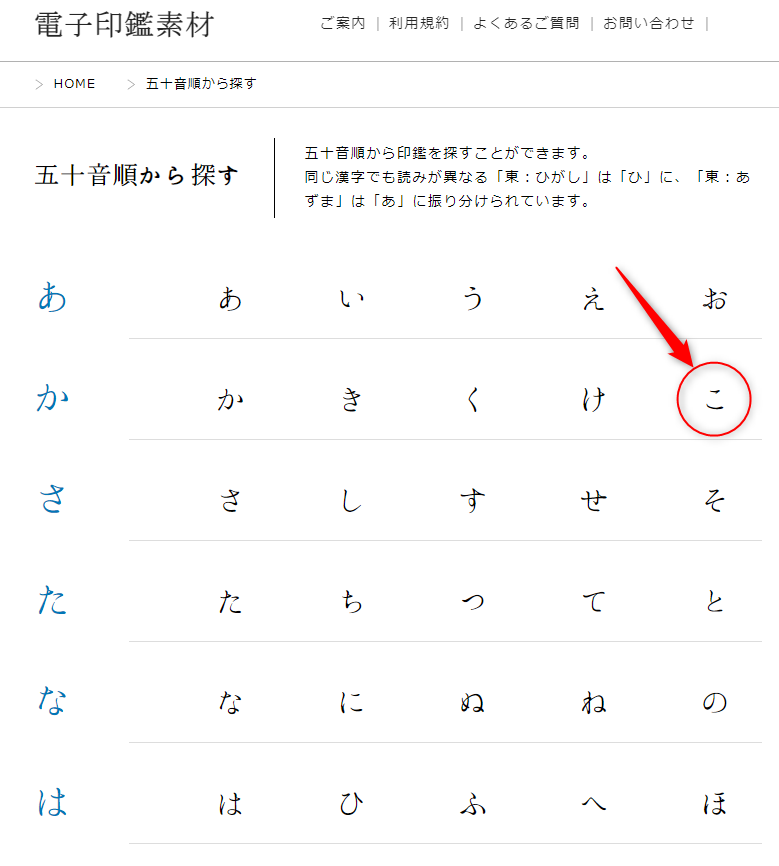Screen dimensions: 779x866
Task: Choose the く kana link
Action: (x=473, y=399)
